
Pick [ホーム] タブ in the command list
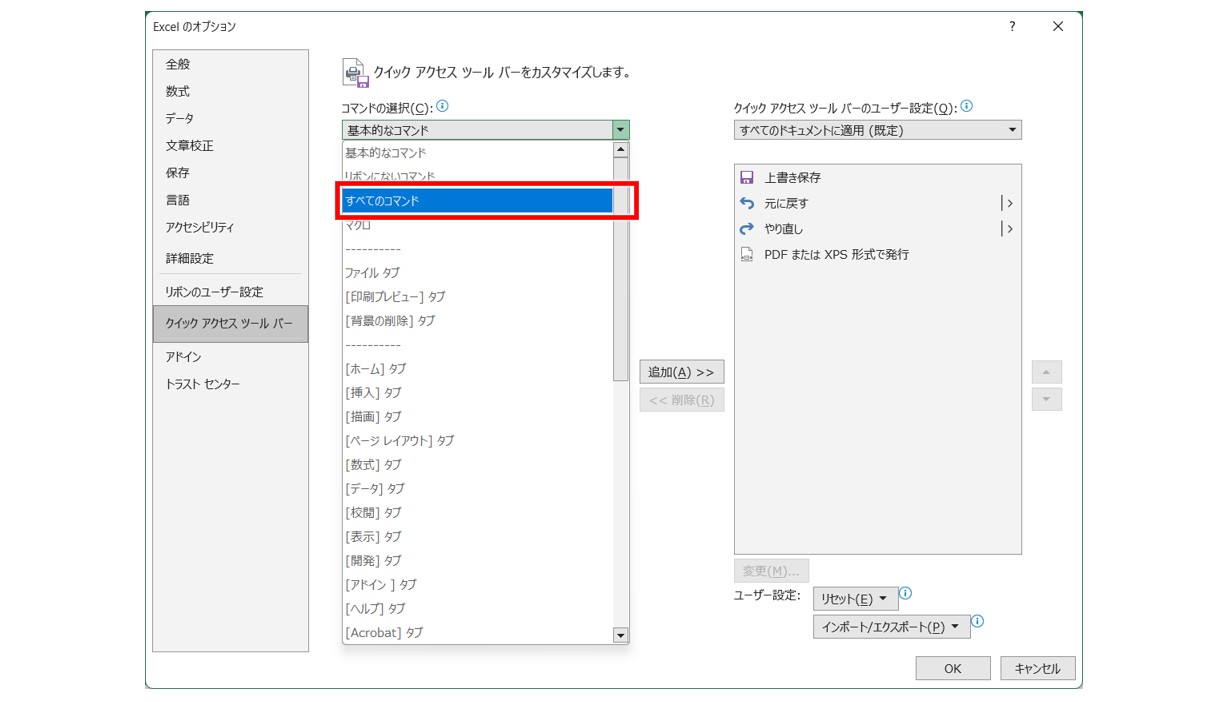point(477,369)
